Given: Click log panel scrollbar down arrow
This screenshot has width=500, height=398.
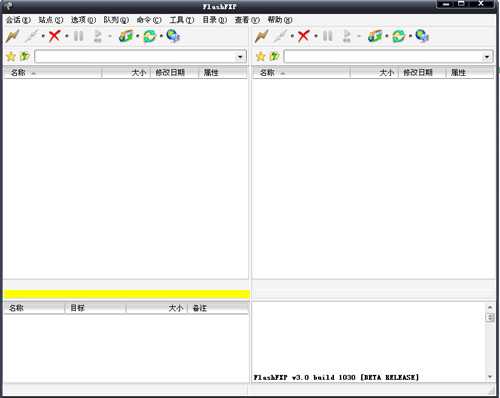Looking at the screenshot, I should pyautogui.click(x=490, y=376).
